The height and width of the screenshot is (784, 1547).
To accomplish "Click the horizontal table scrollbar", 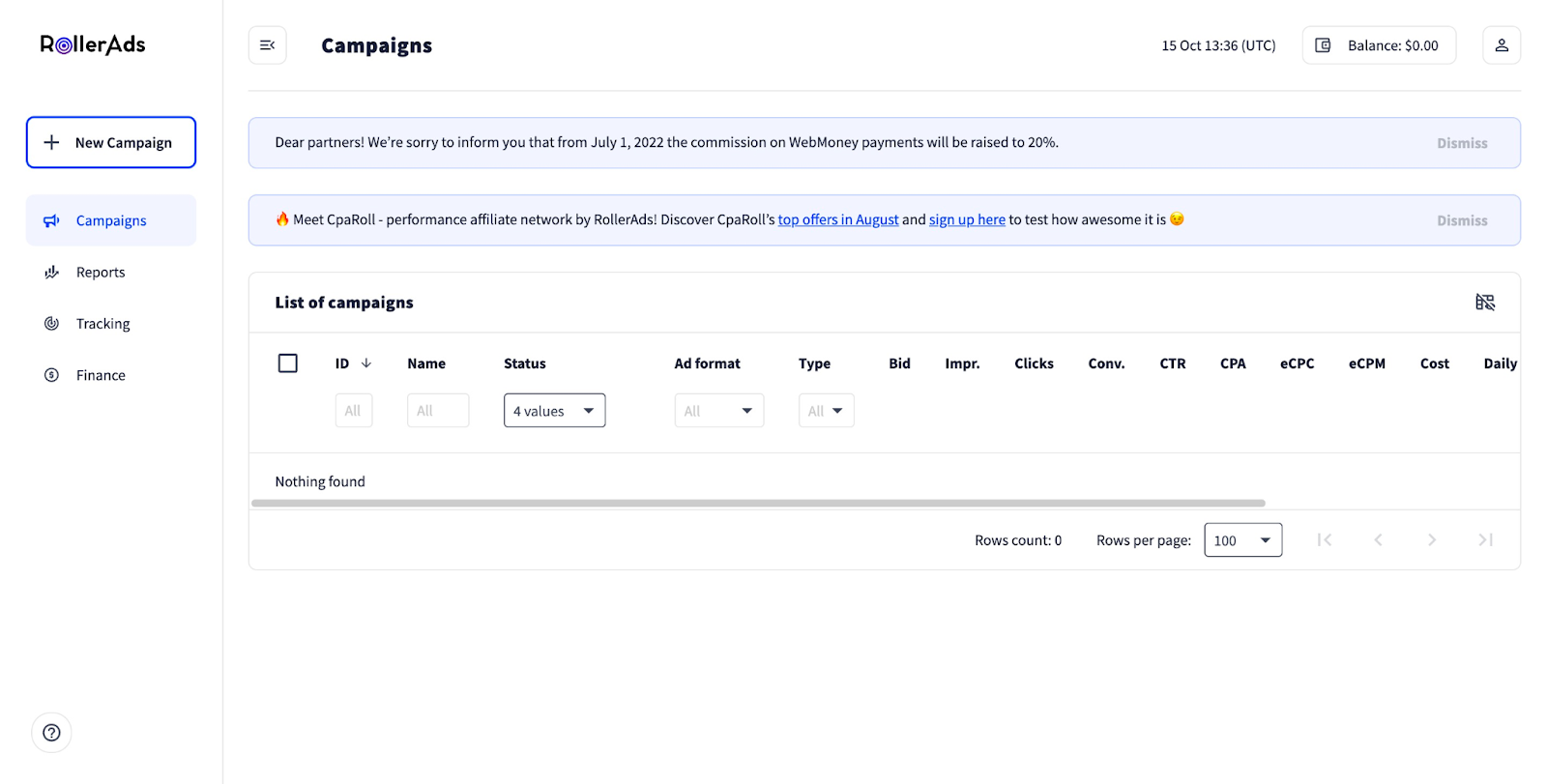I will tap(758, 503).
